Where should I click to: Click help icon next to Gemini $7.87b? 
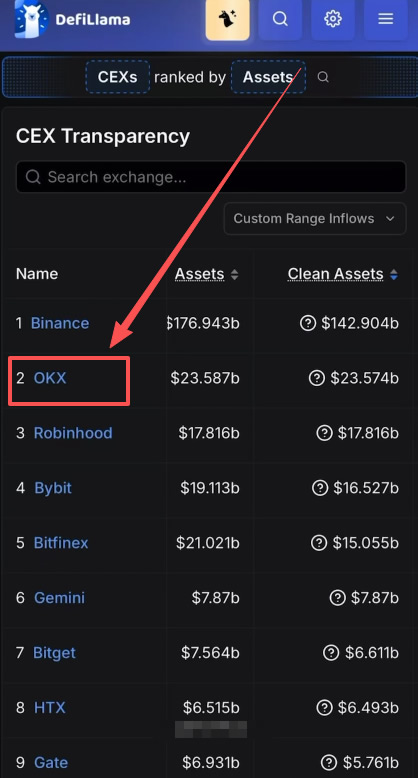coord(337,598)
